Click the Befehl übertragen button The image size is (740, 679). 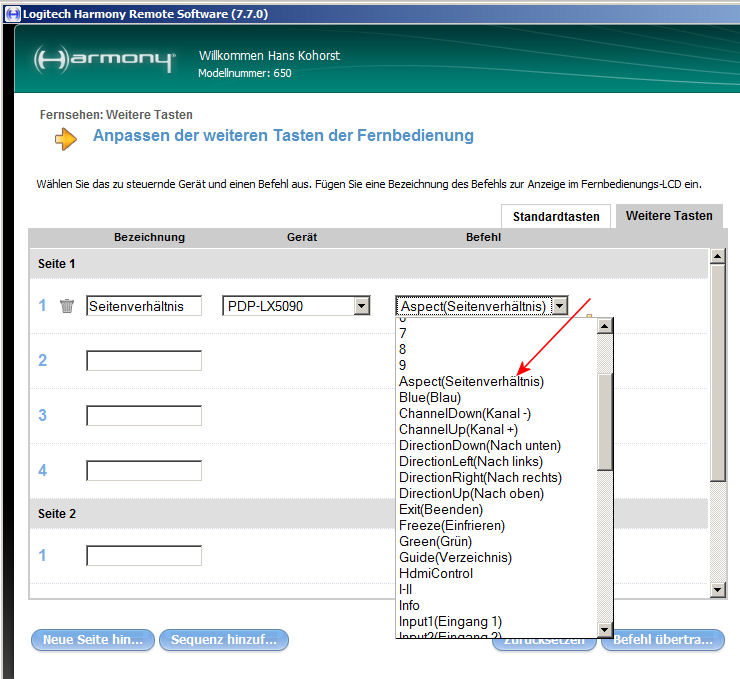(x=662, y=639)
